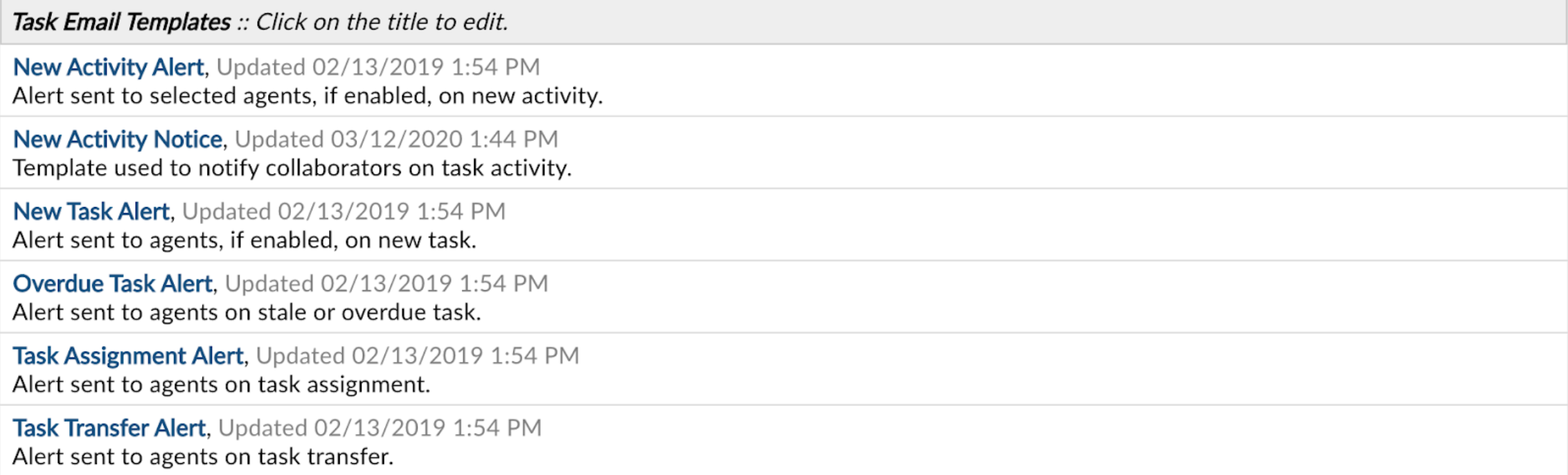This screenshot has width=1568, height=475.
Task: Click the Overdue Task Alert timestamp
Action: (x=384, y=284)
